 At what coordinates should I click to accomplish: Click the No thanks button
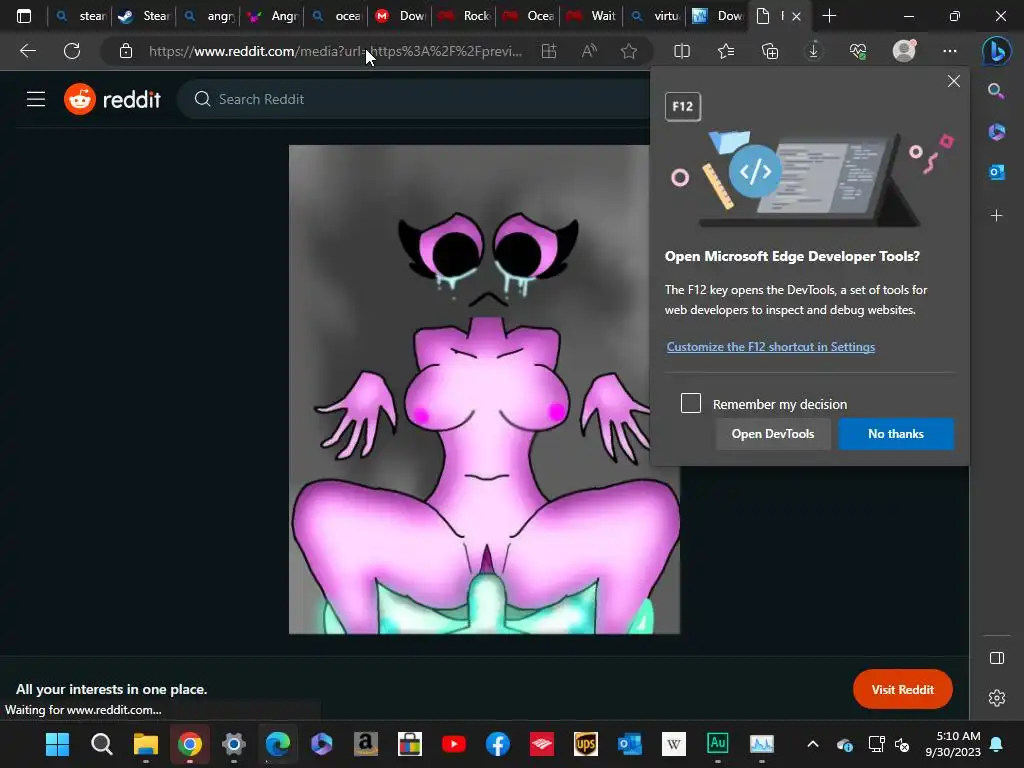(x=895, y=434)
